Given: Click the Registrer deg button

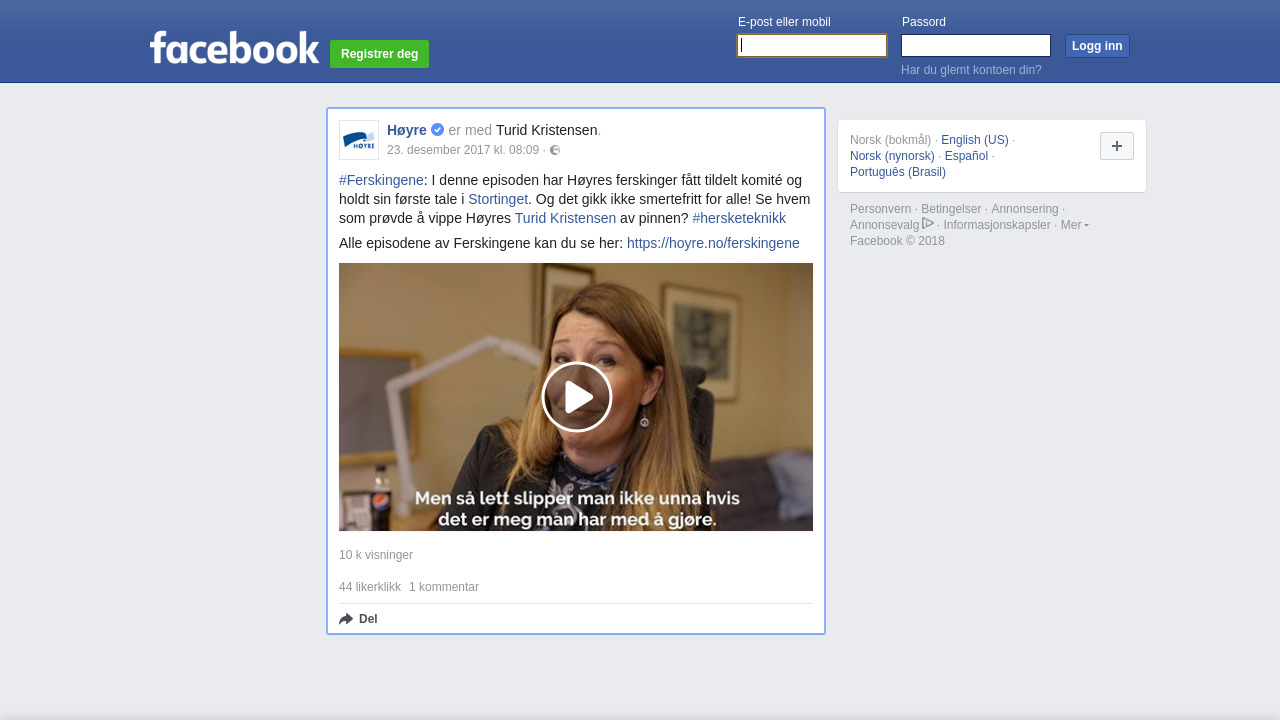Looking at the screenshot, I should click(x=379, y=54).
